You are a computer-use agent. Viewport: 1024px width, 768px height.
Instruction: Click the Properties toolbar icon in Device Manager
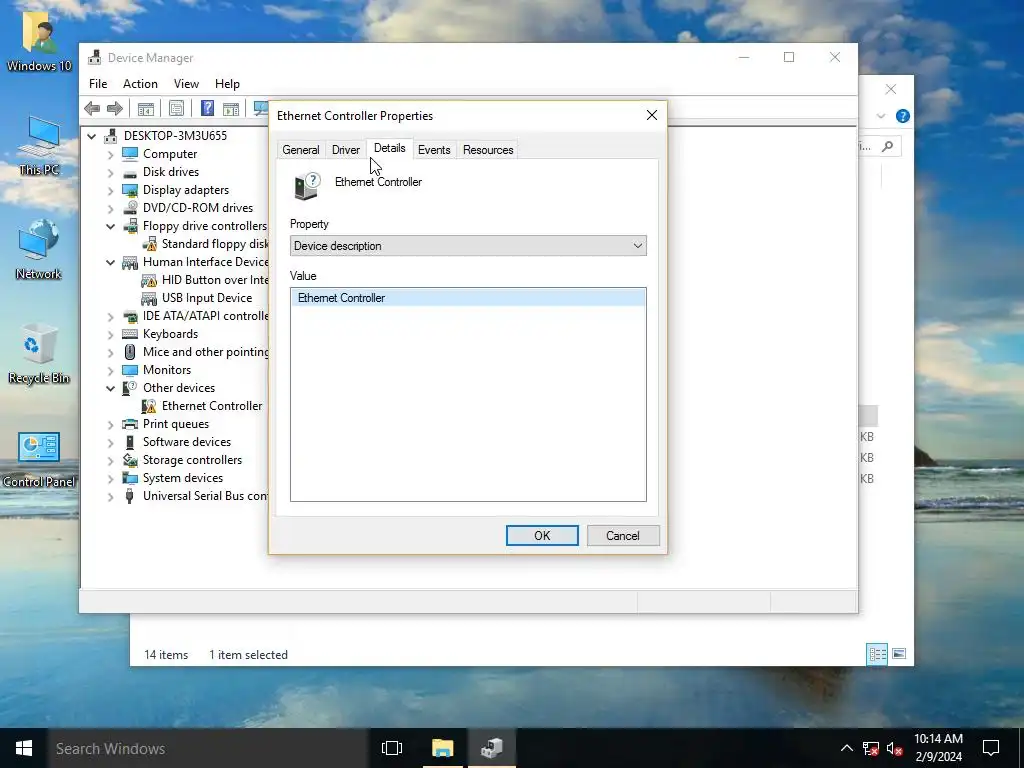pos(176,108)
